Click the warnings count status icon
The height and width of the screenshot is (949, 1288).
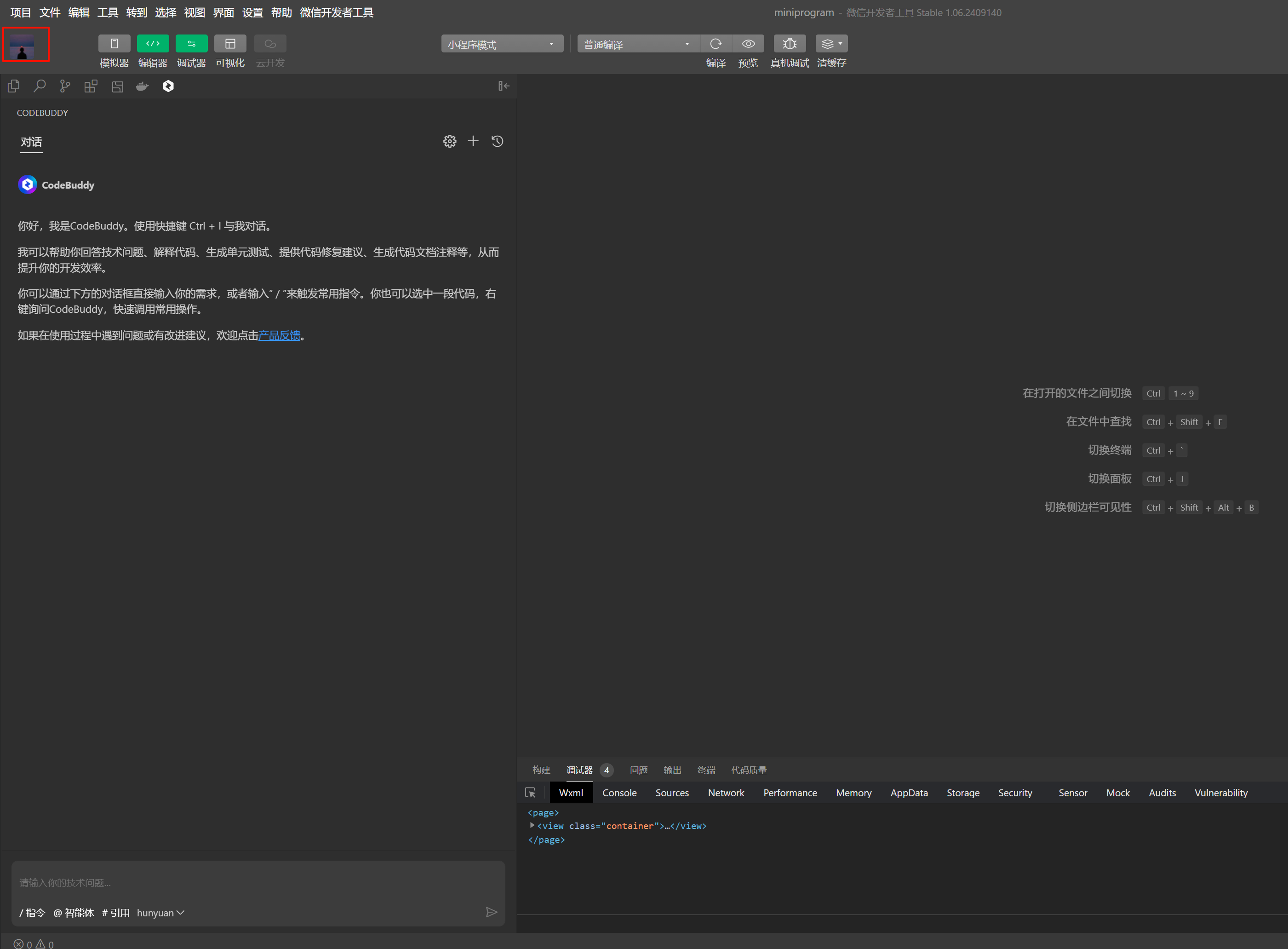coord(45,944)
